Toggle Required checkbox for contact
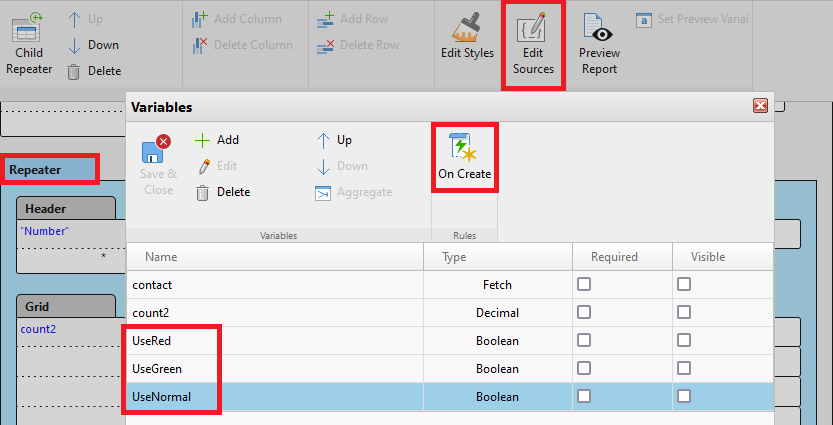833x425 pixels. [584, 285]
